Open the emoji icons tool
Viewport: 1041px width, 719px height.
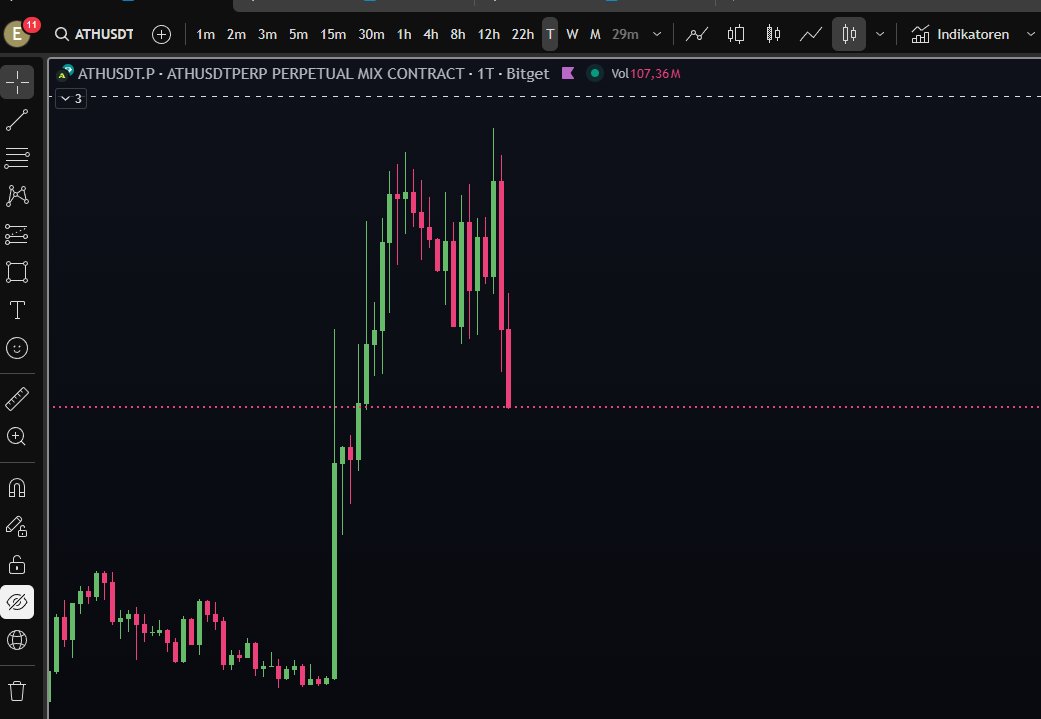(17, 348)
